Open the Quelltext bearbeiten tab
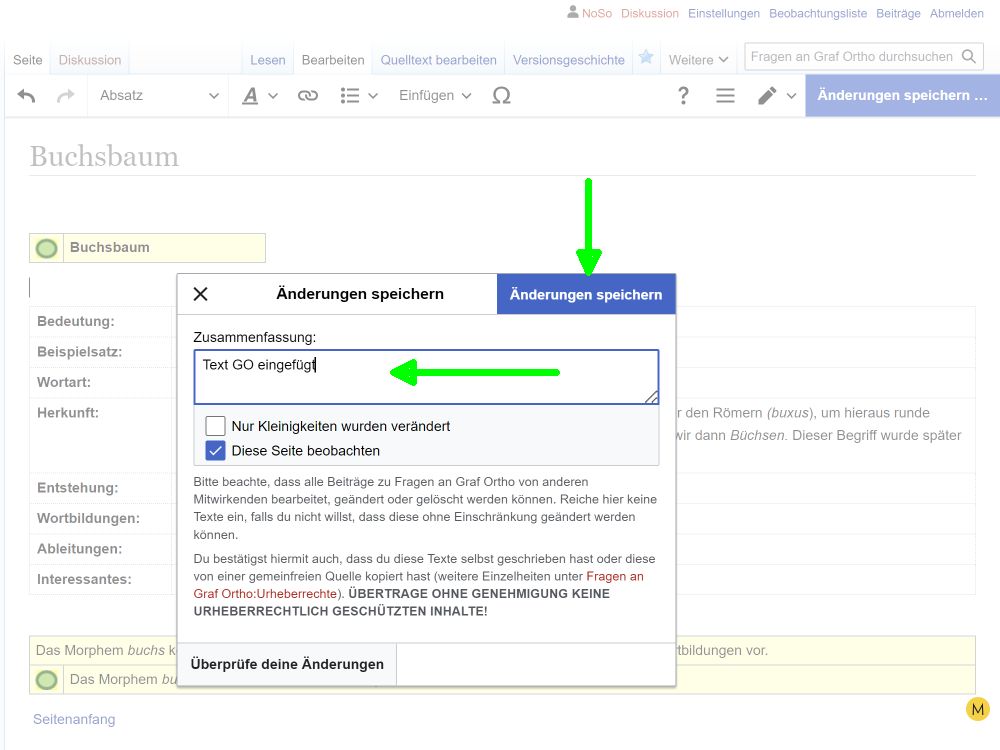The width and height of the screenshot is (1000, 750). (x=438, y=60)
